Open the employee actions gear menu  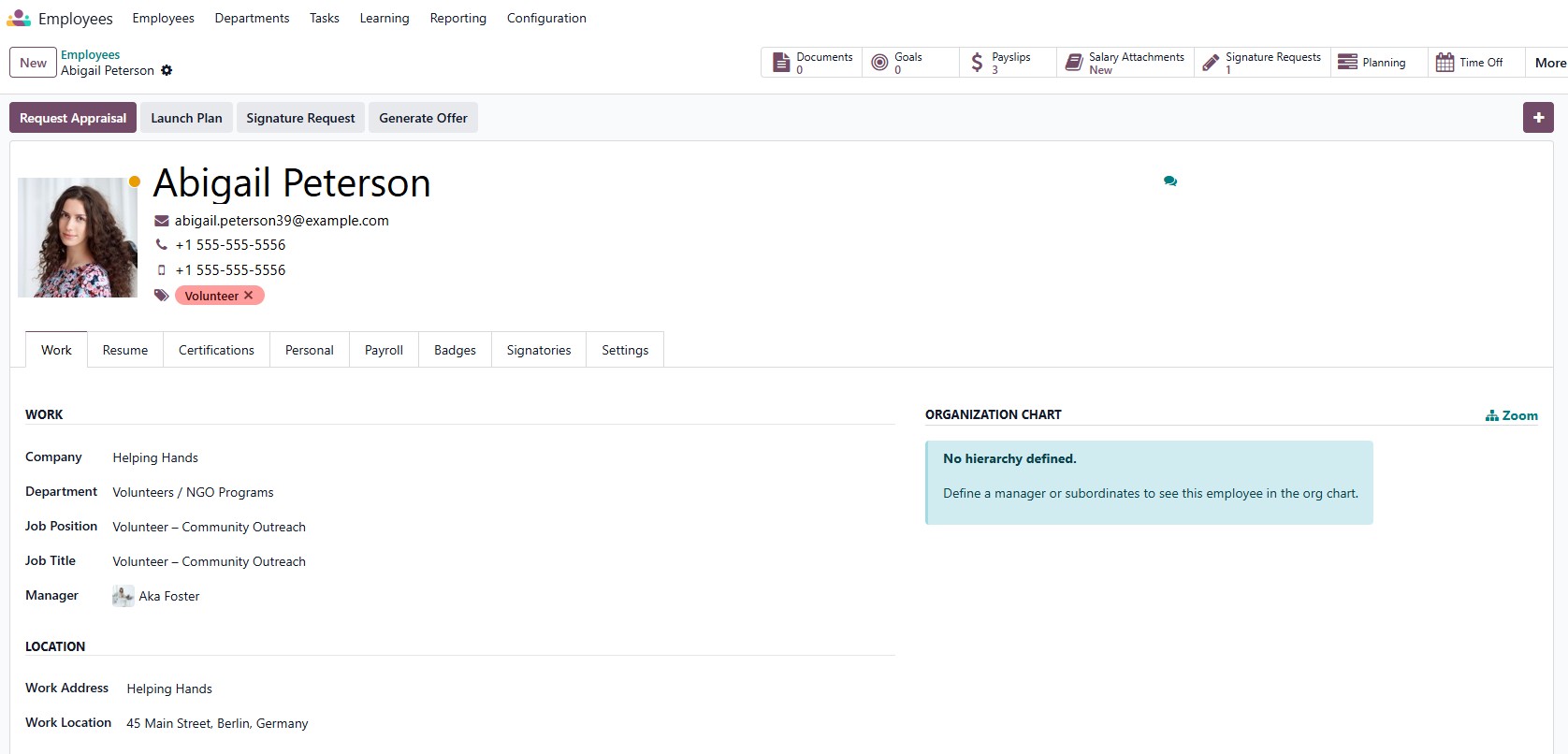pyautogui.click(x=167, y=70)
